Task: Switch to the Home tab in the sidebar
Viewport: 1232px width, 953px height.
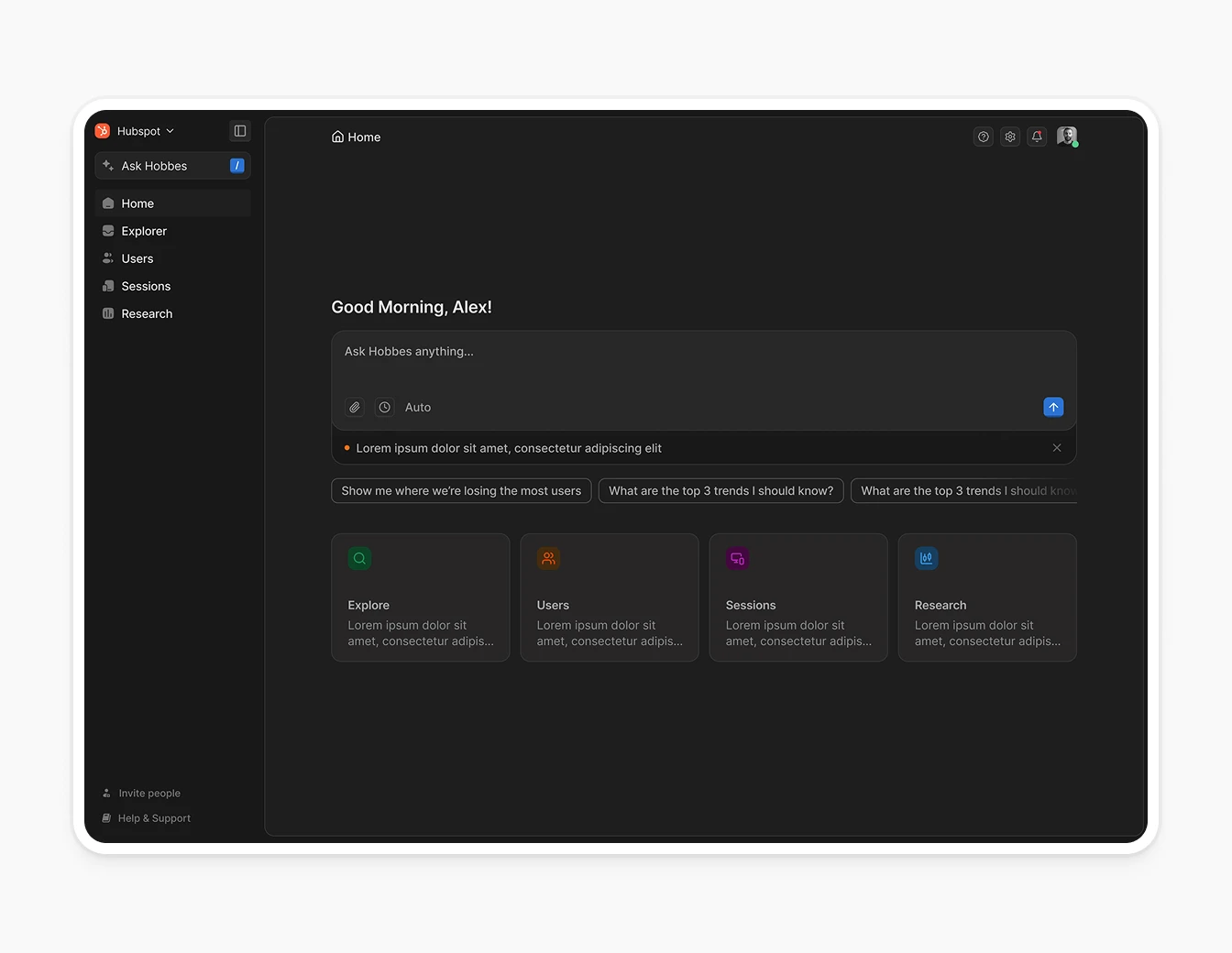Action: pos(137,203)
